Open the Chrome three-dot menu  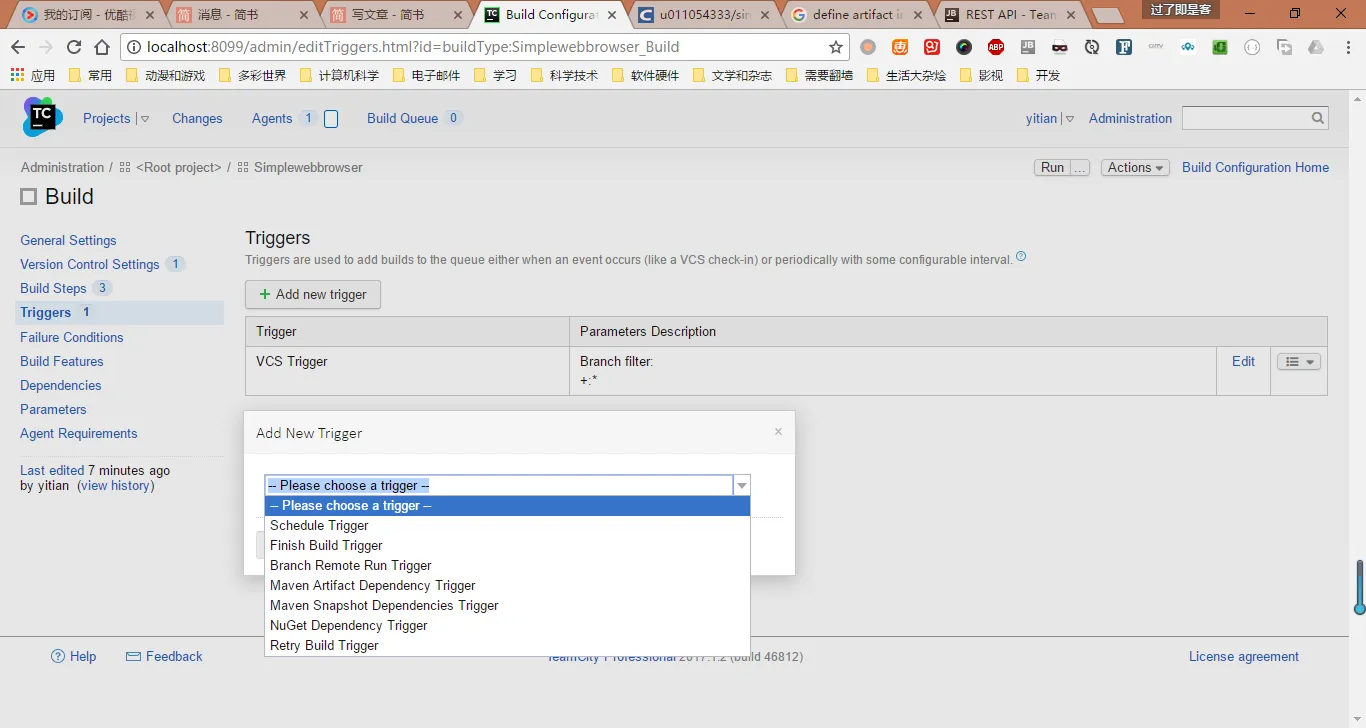(1346, 47)
